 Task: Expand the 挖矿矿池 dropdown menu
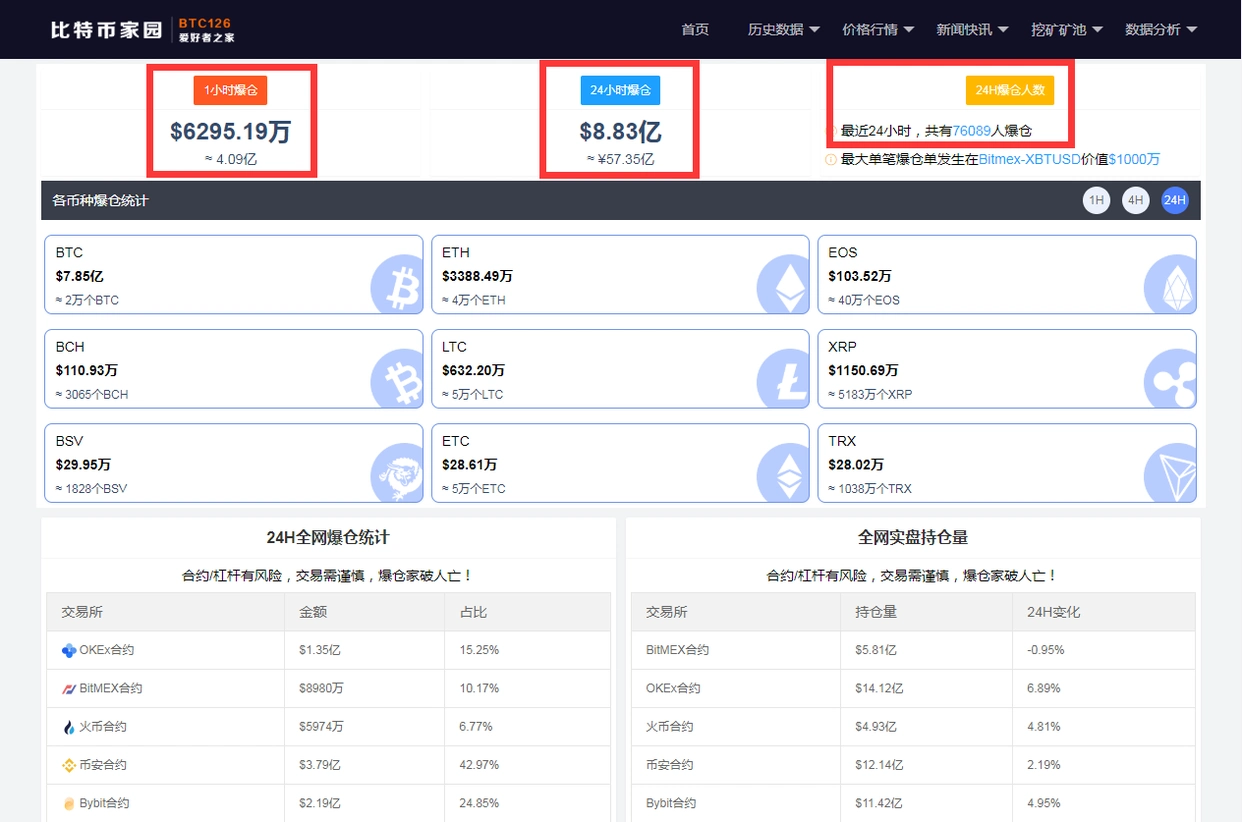pyautogui.click(x=1067, y=29)
